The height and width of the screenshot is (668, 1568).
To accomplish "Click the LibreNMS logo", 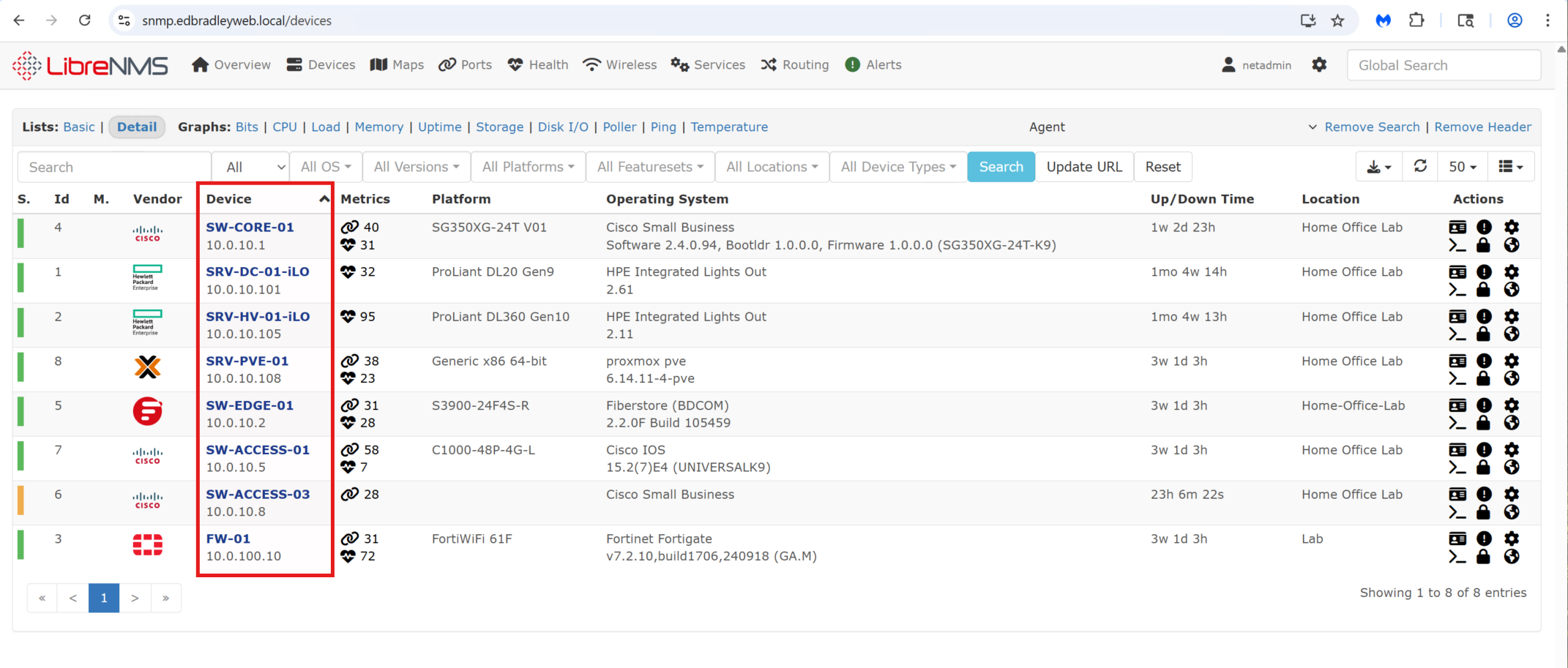I will (90, 66).
